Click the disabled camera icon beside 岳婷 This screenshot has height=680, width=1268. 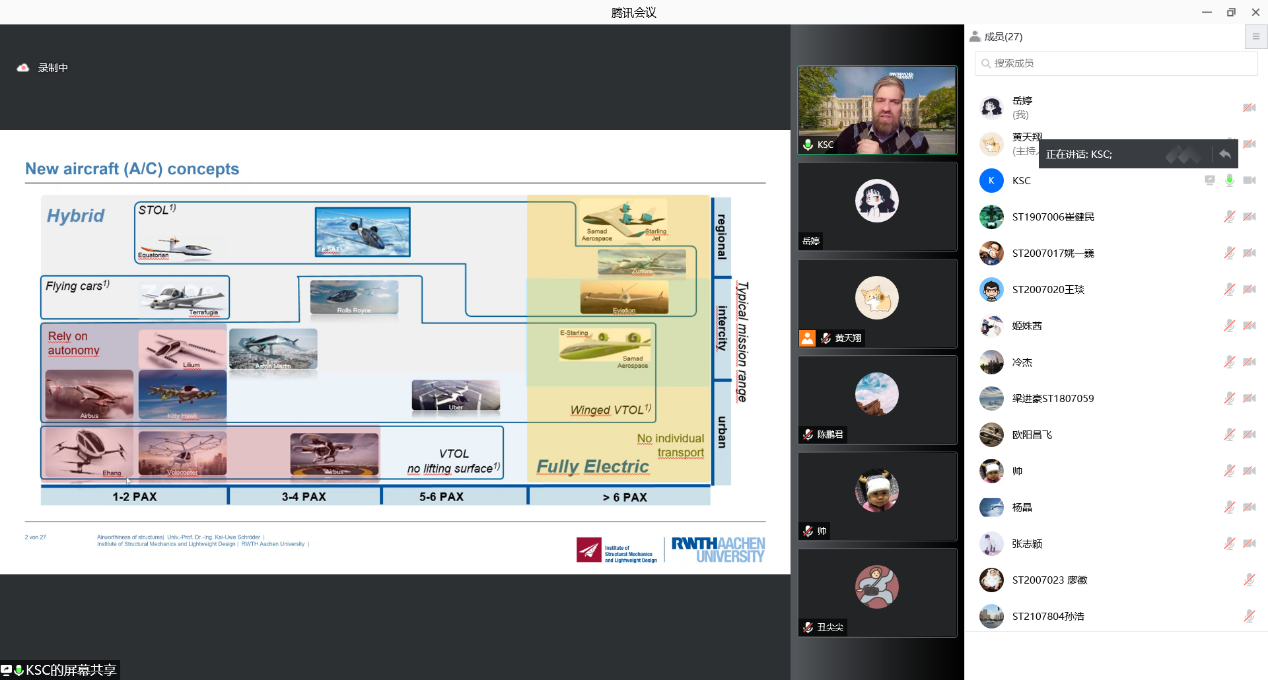(1249, 107)
